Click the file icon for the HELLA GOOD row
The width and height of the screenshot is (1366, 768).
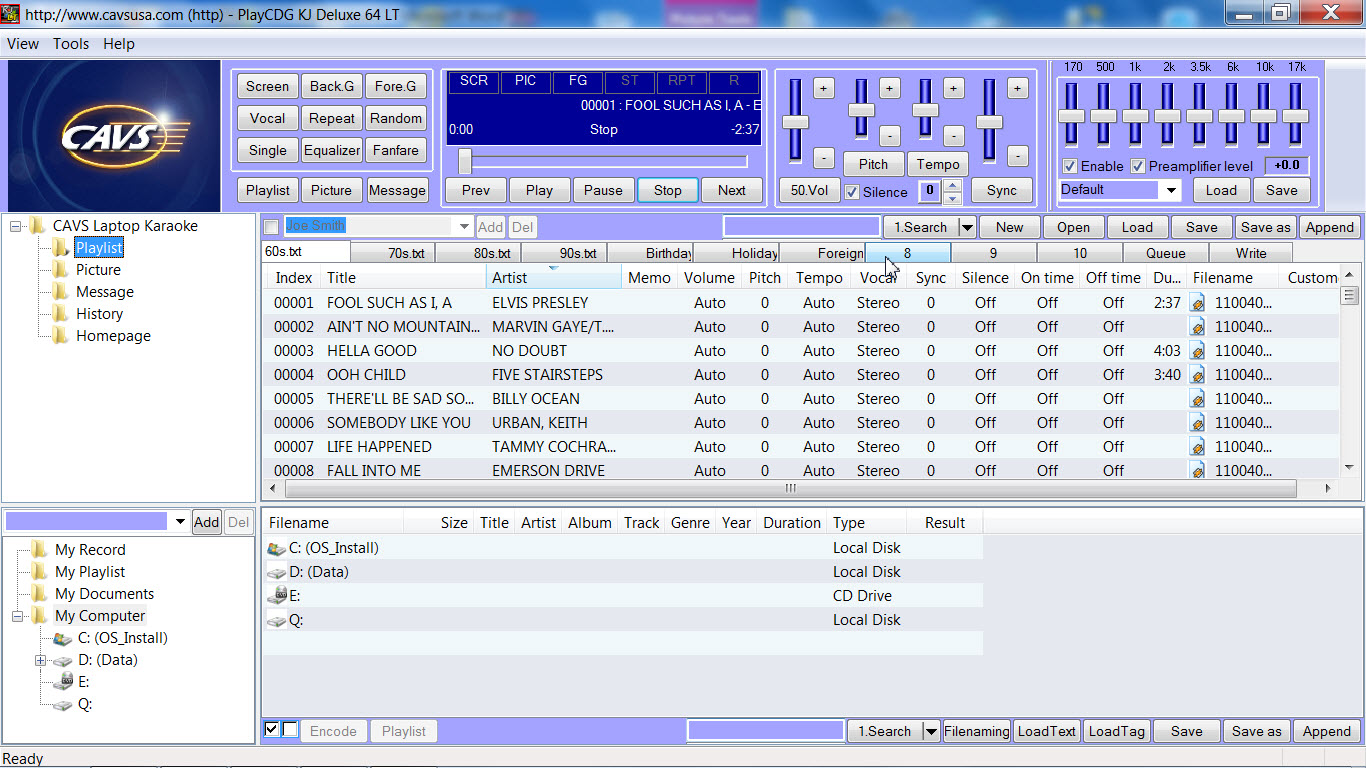(x=1197, y=350)
